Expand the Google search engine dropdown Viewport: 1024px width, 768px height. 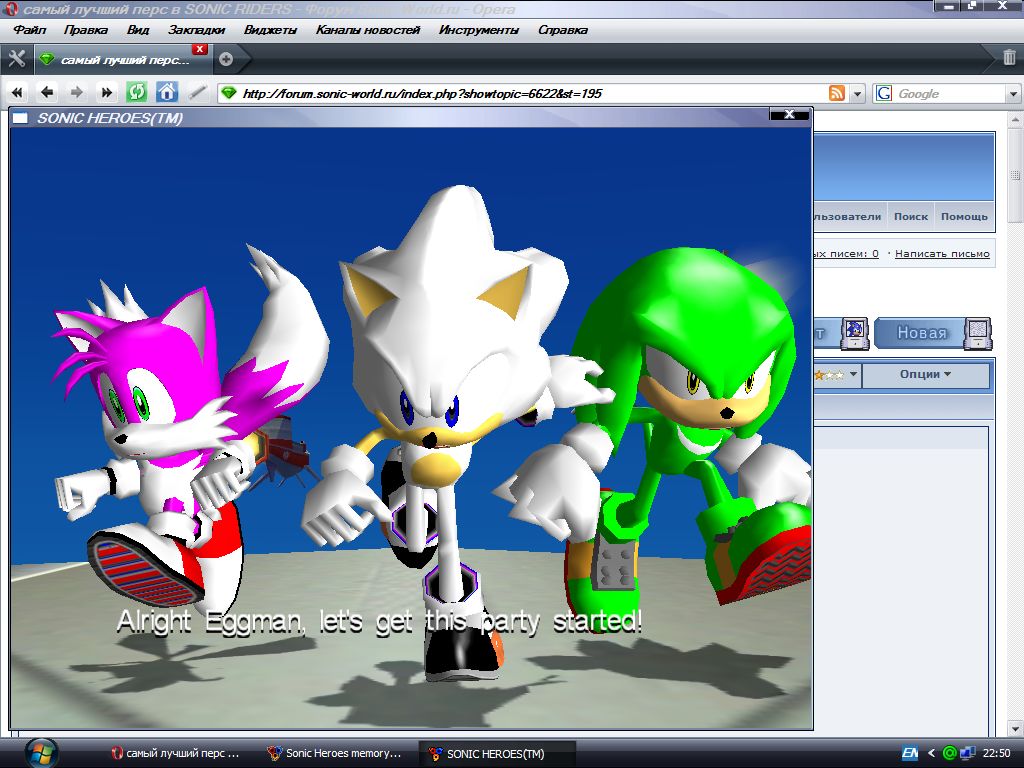[x=1011, y=93]
